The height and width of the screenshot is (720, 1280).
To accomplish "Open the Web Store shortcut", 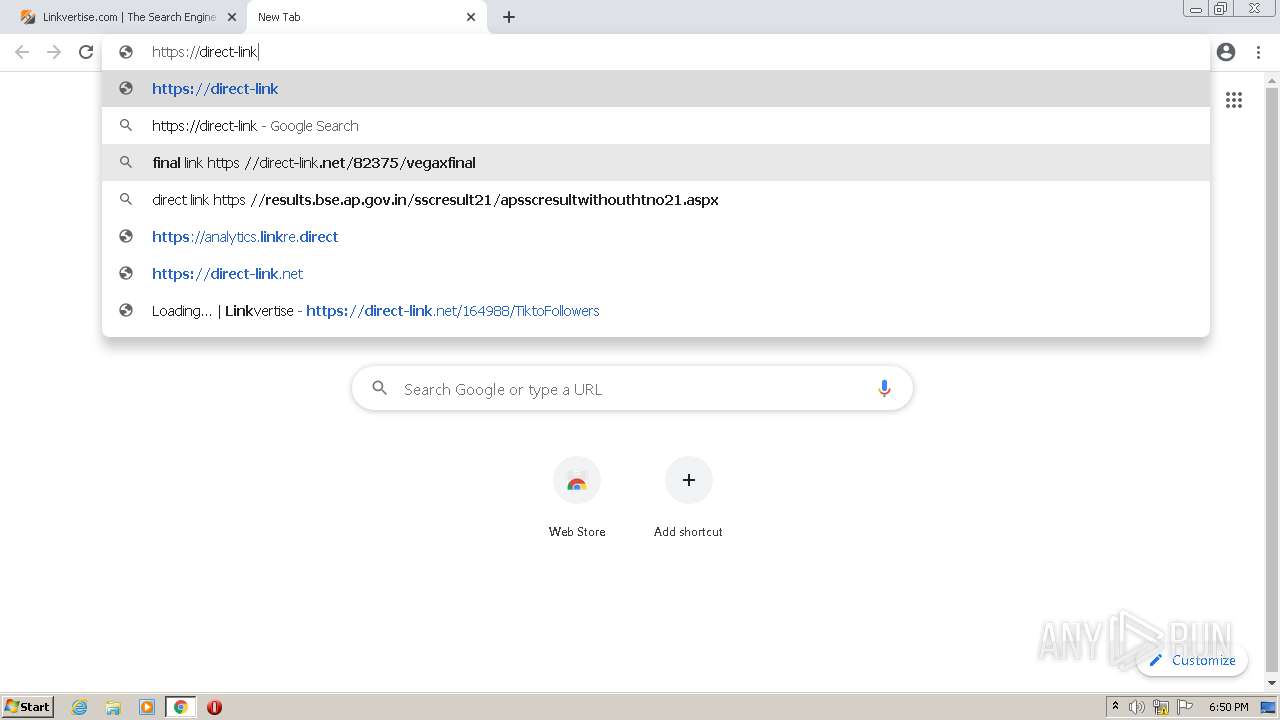I will click(577, 498).
